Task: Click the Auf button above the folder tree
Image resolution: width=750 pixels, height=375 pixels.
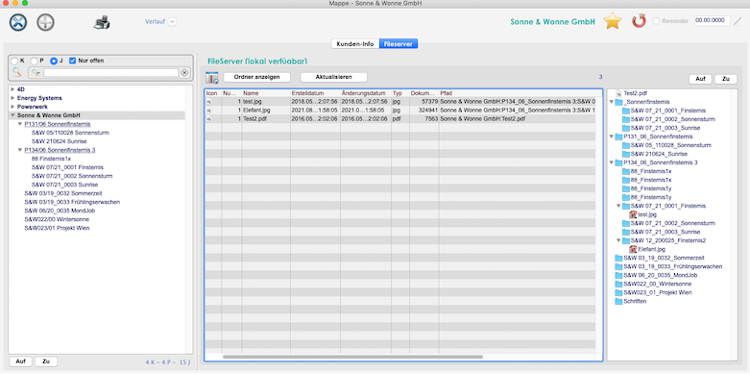Action: pyautogui.click(x=700, y=79)
